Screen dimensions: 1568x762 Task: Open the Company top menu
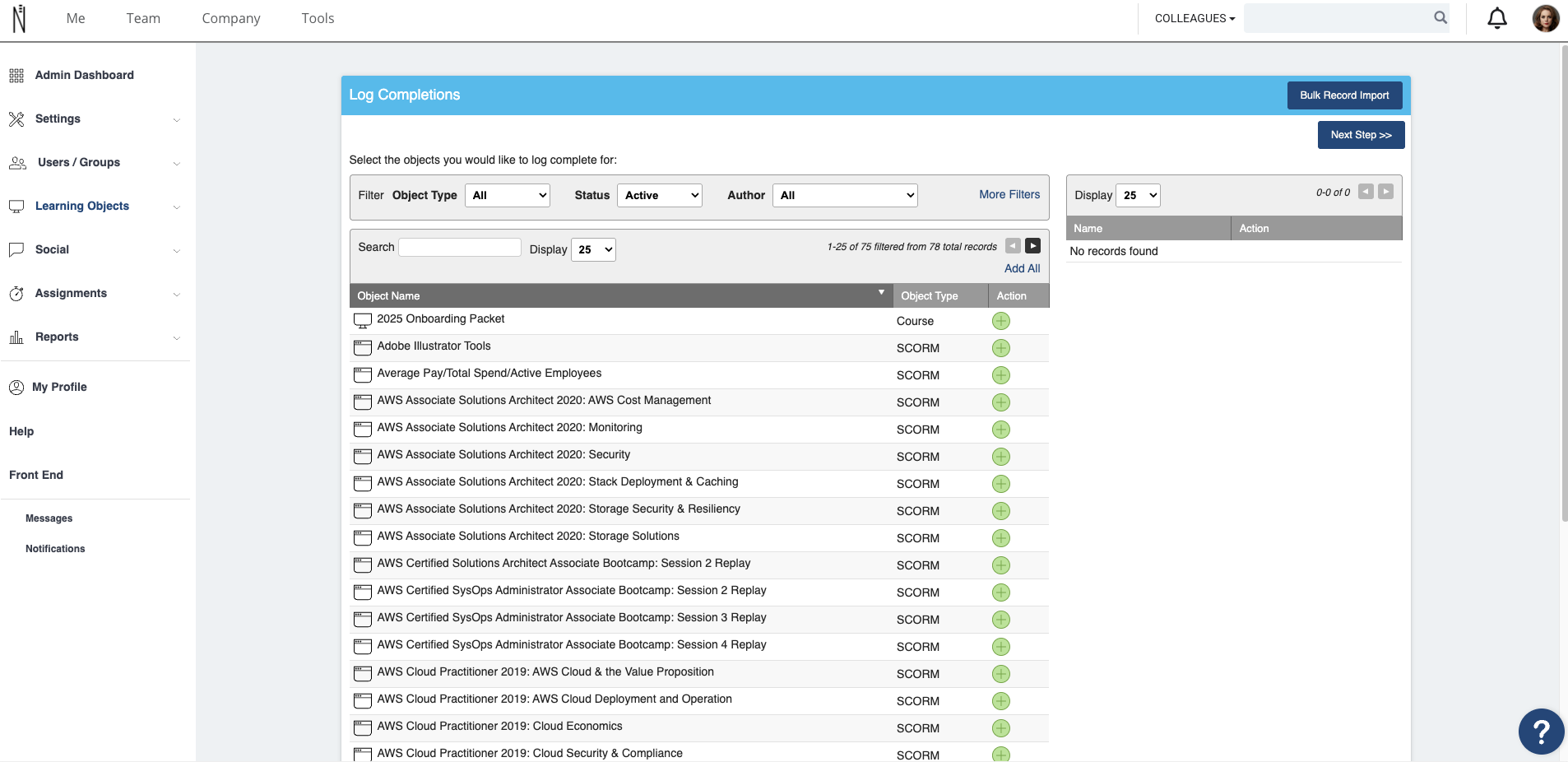(231, 18)
